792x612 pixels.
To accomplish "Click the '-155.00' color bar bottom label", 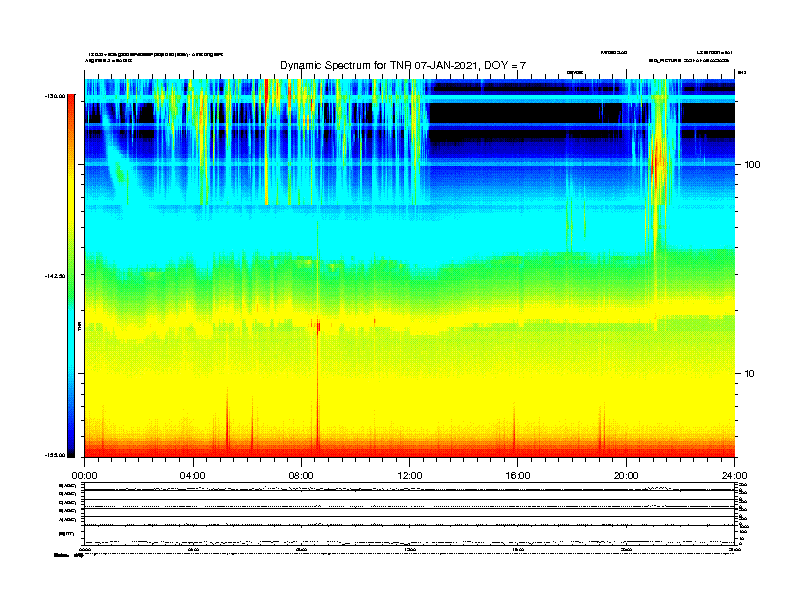I will (x=55, y=455).
